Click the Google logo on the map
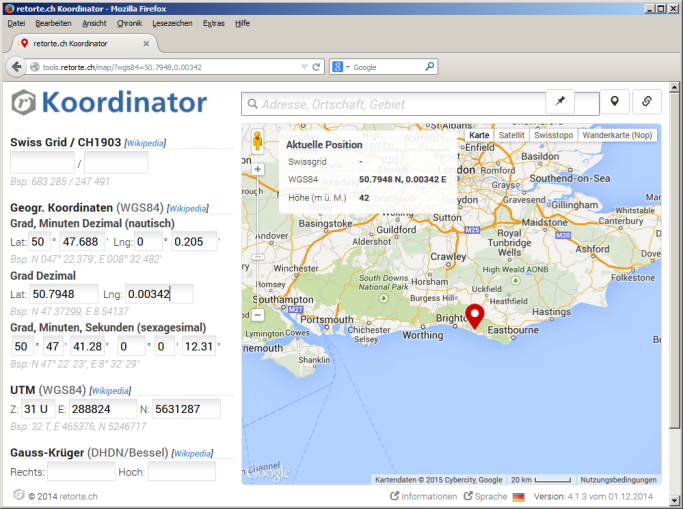 (268, 473)
